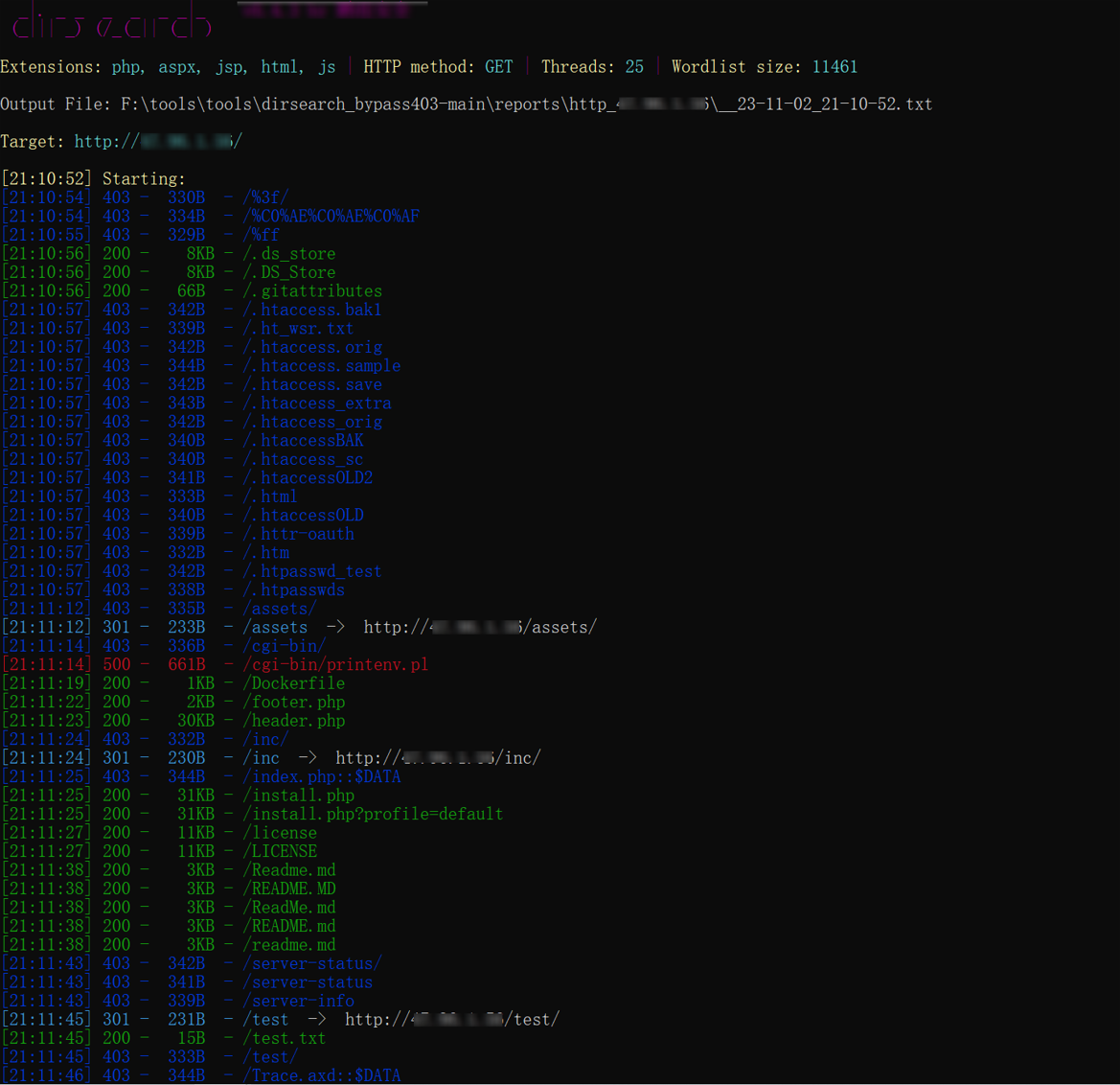Screen dimensions: 1120x1085
Task: Click the Wordlist size value 11461
Action: [834, 67]
